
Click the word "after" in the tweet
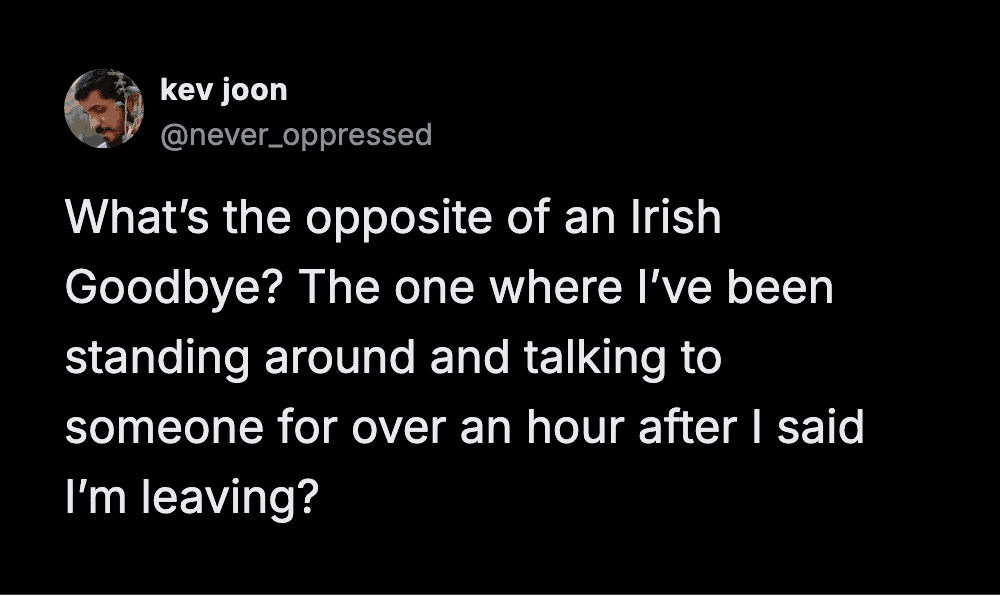(681, 429)
